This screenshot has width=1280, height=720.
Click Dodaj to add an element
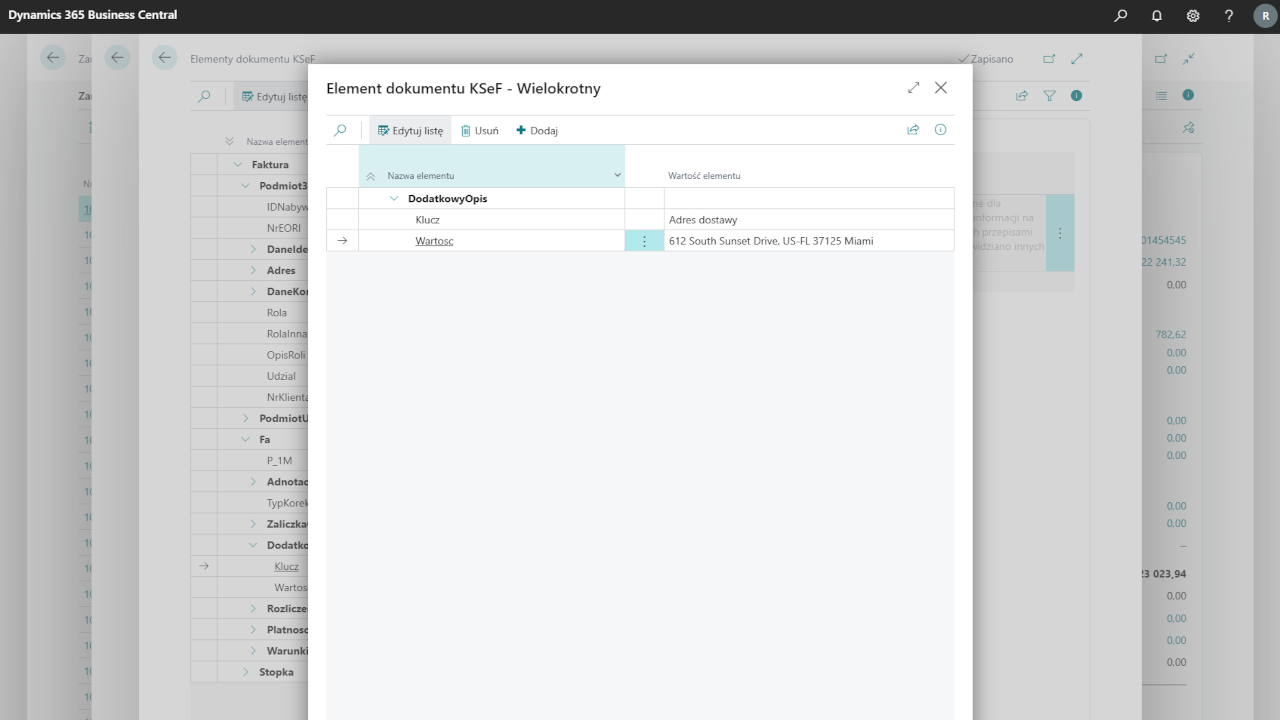point(537,130)
